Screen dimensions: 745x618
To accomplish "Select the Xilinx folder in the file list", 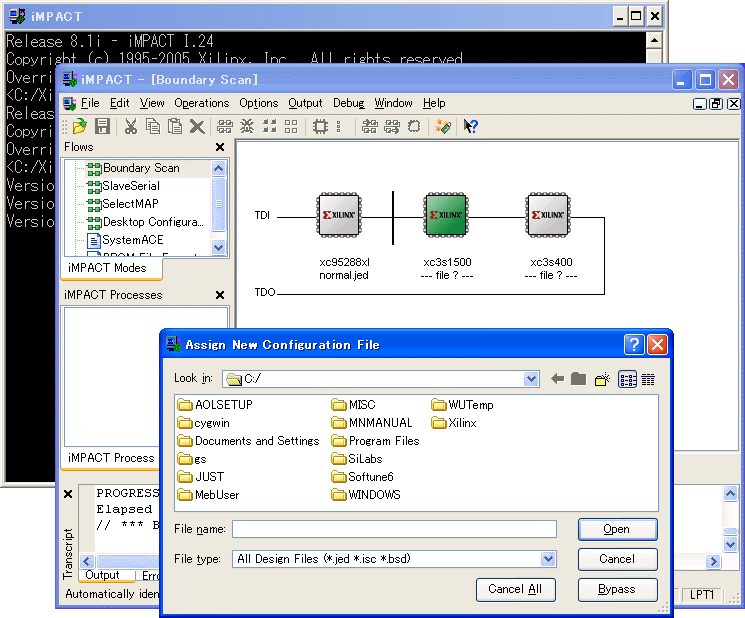I will tap(462, 423).
